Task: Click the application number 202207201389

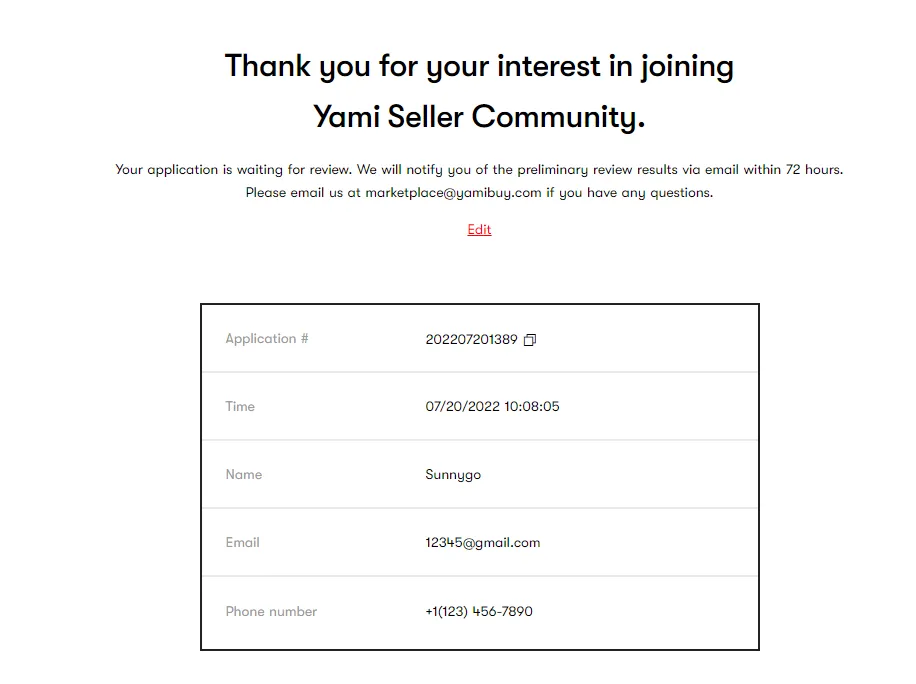Action: click(x=471, y=340)
